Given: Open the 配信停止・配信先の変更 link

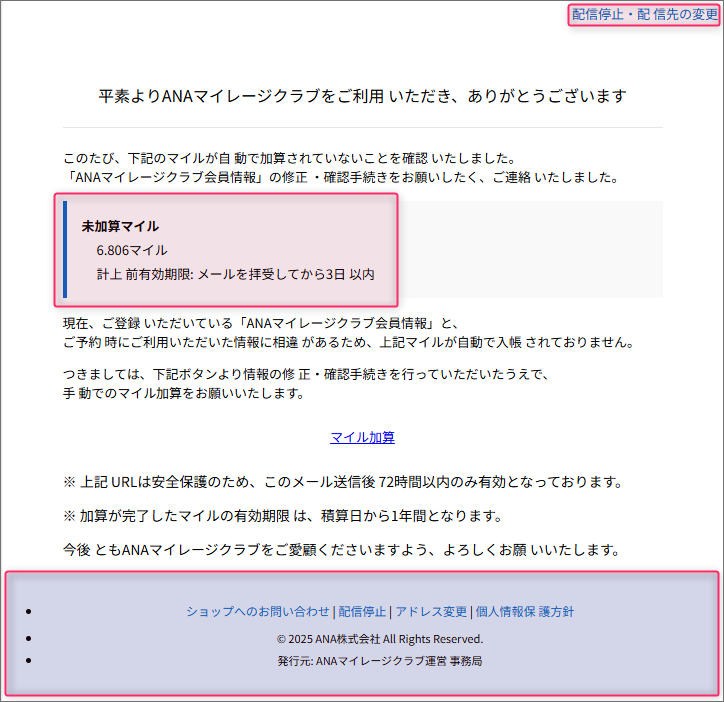Looking at the screenshot, I should click(645, 14).
